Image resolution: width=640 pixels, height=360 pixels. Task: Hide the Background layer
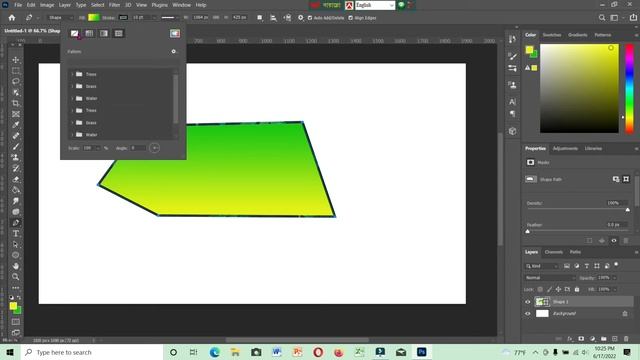(528, 314)
